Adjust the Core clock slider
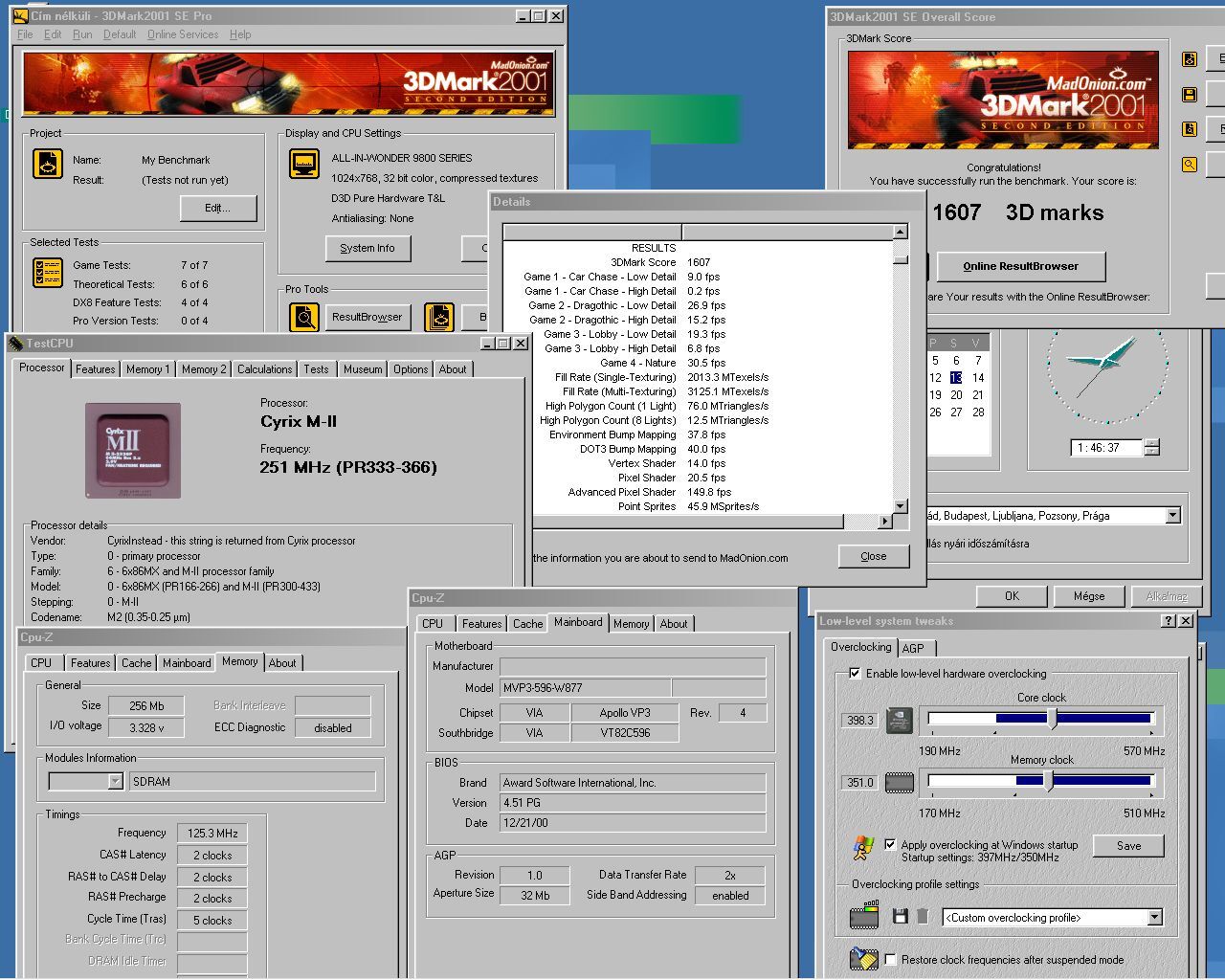 click(x=1053, y=719)
